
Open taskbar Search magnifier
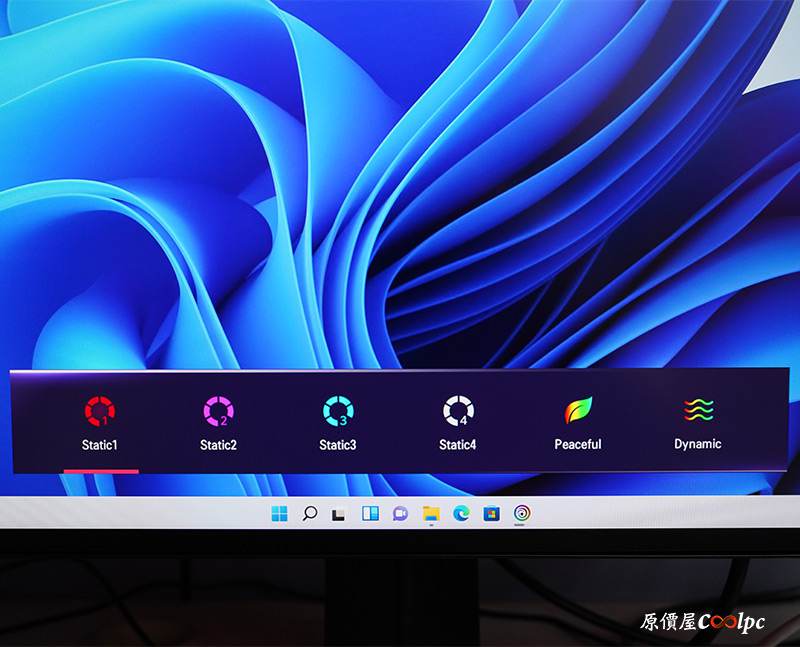point(309,513)
